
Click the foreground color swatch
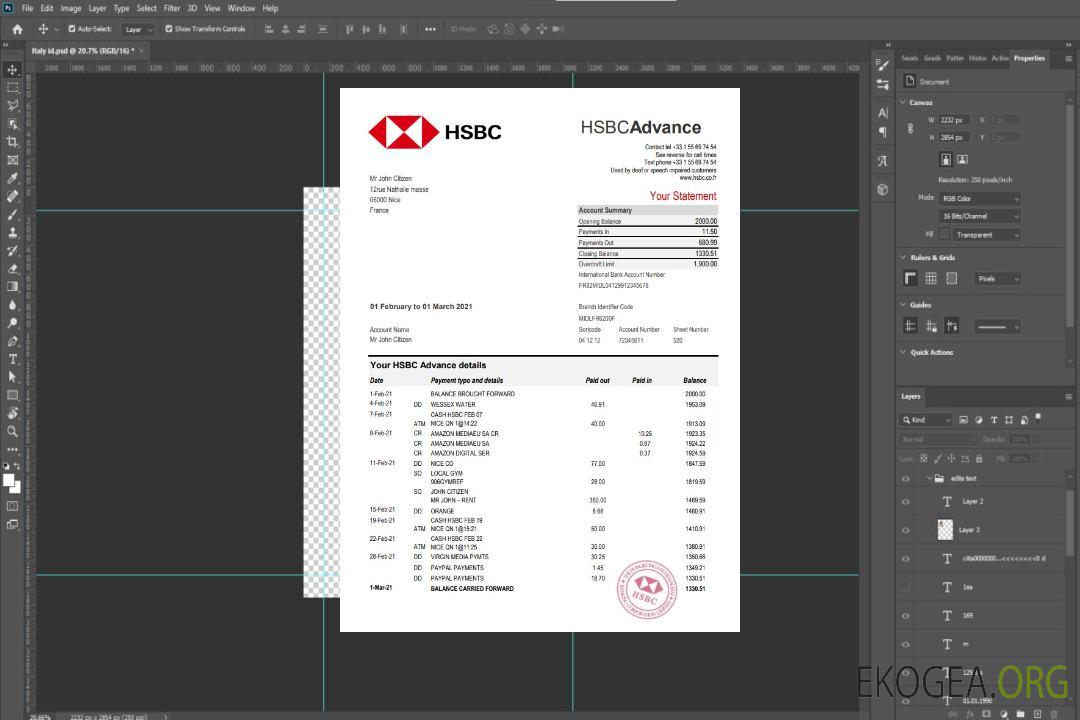click(9, 481)
